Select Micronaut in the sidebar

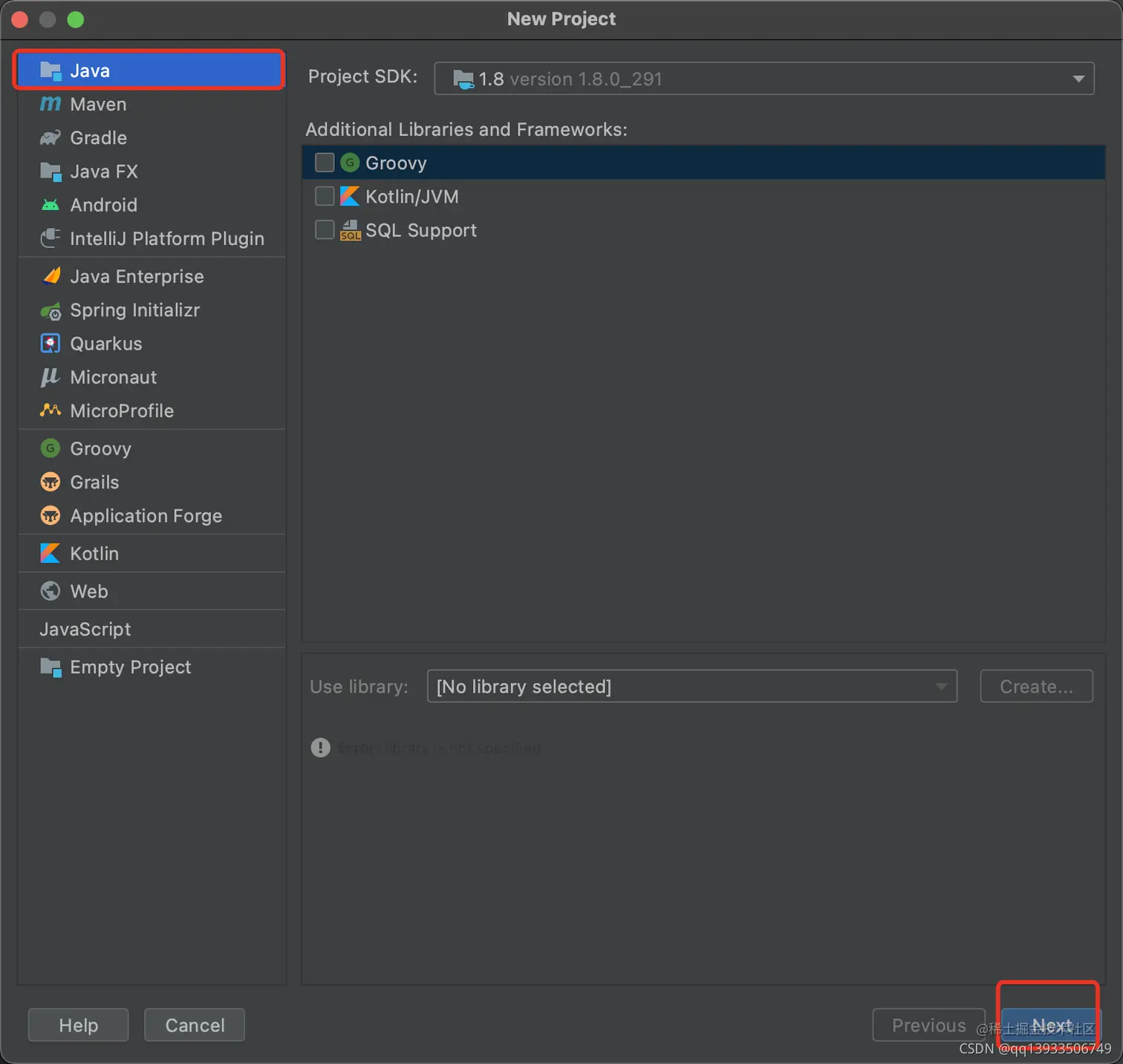click(x=152, y=377)
